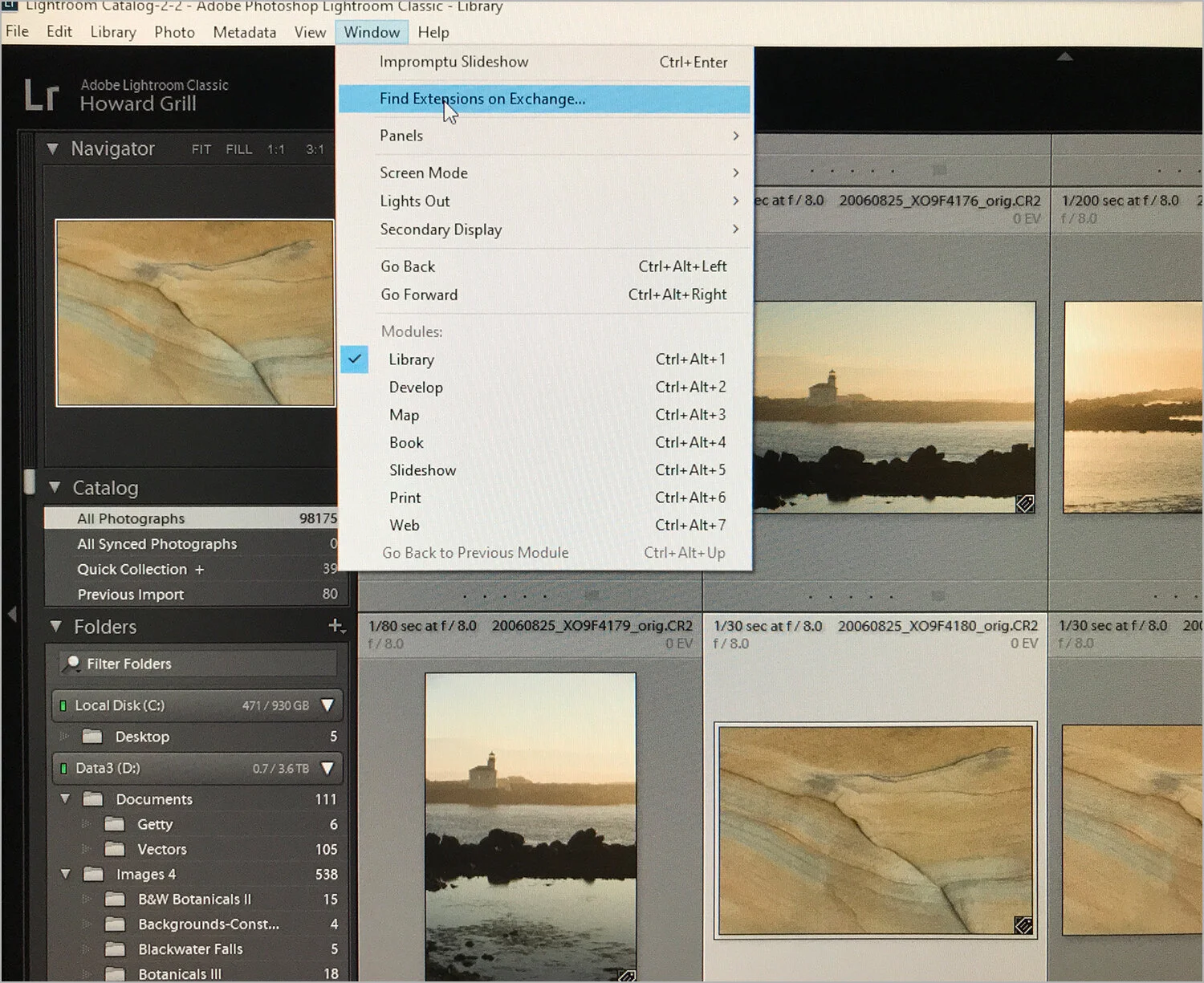
Task: Click the Lr logo in the identity plate
Action: (x=41, y=95)
